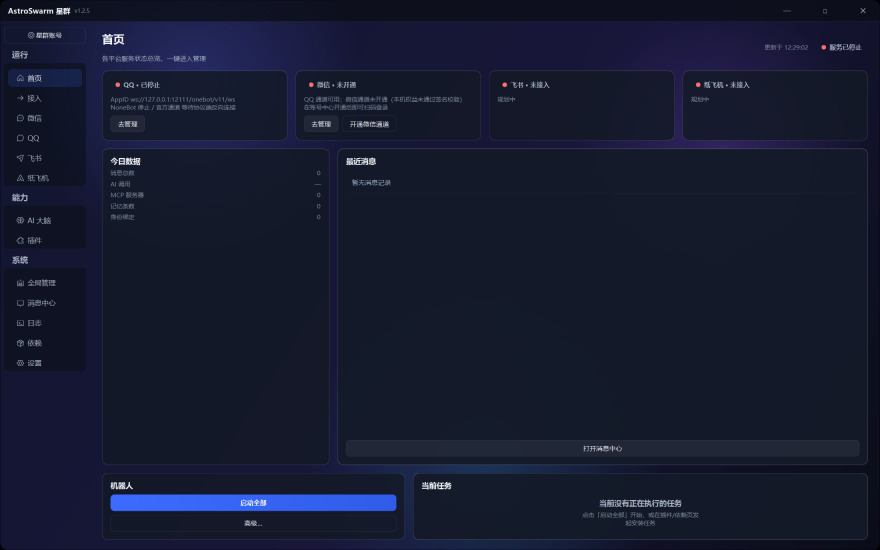Click the 更新于 12:29:02 timestamp
This screenshot has width=880, height=550.
pos(786,48)
